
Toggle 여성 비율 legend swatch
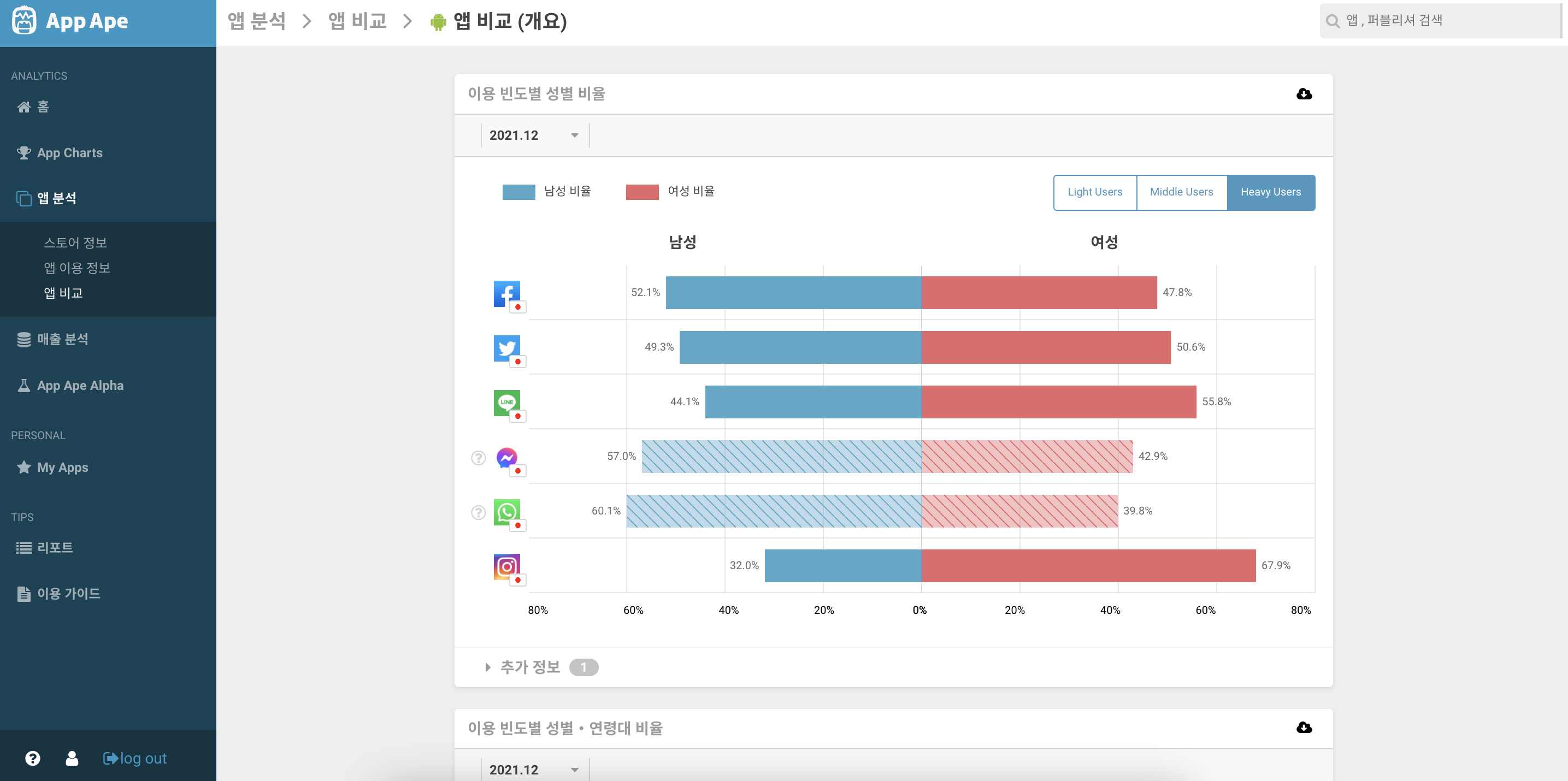[x=642, y=192]
